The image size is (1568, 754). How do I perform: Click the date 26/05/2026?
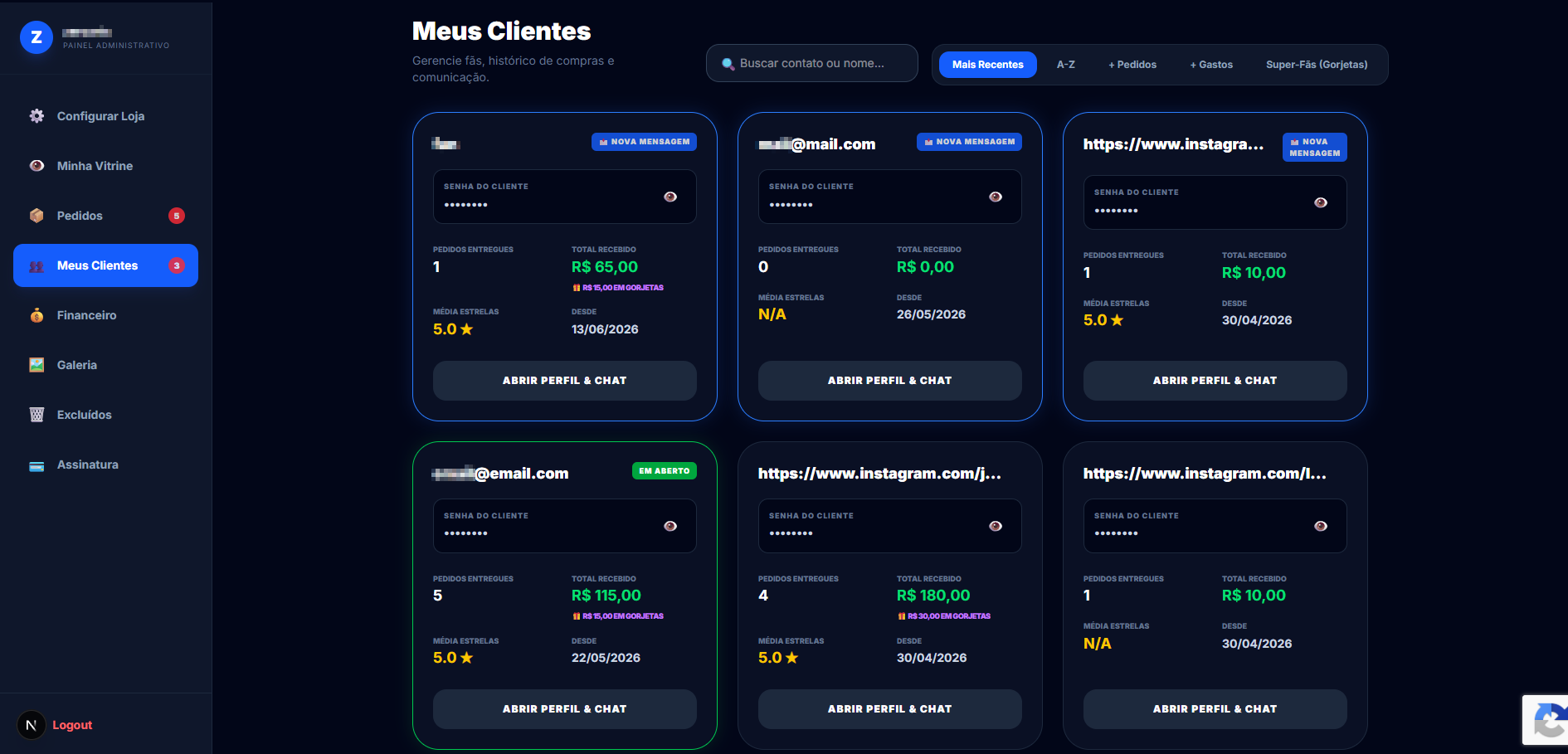(931, 314)
